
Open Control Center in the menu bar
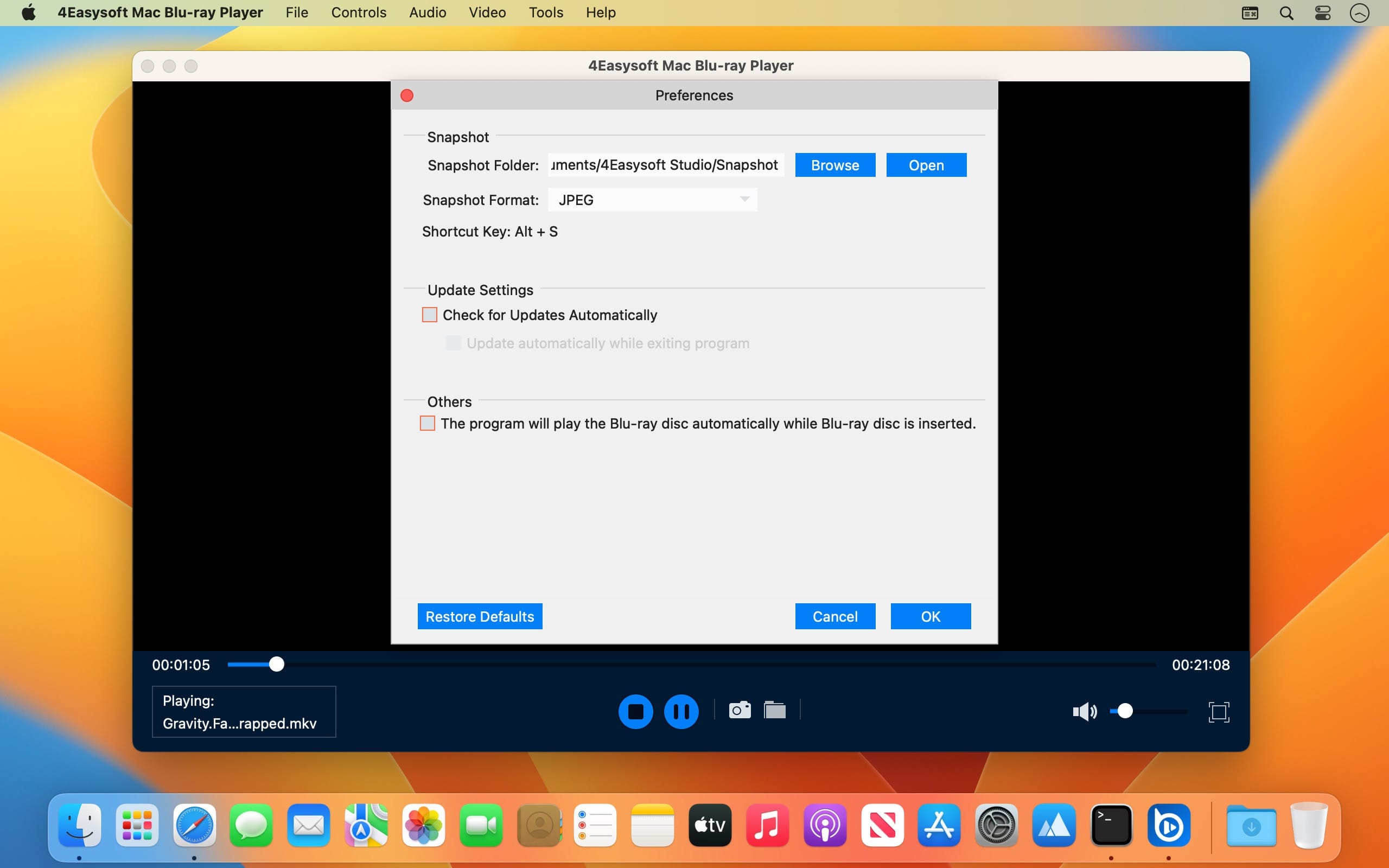coord(1322,12)
